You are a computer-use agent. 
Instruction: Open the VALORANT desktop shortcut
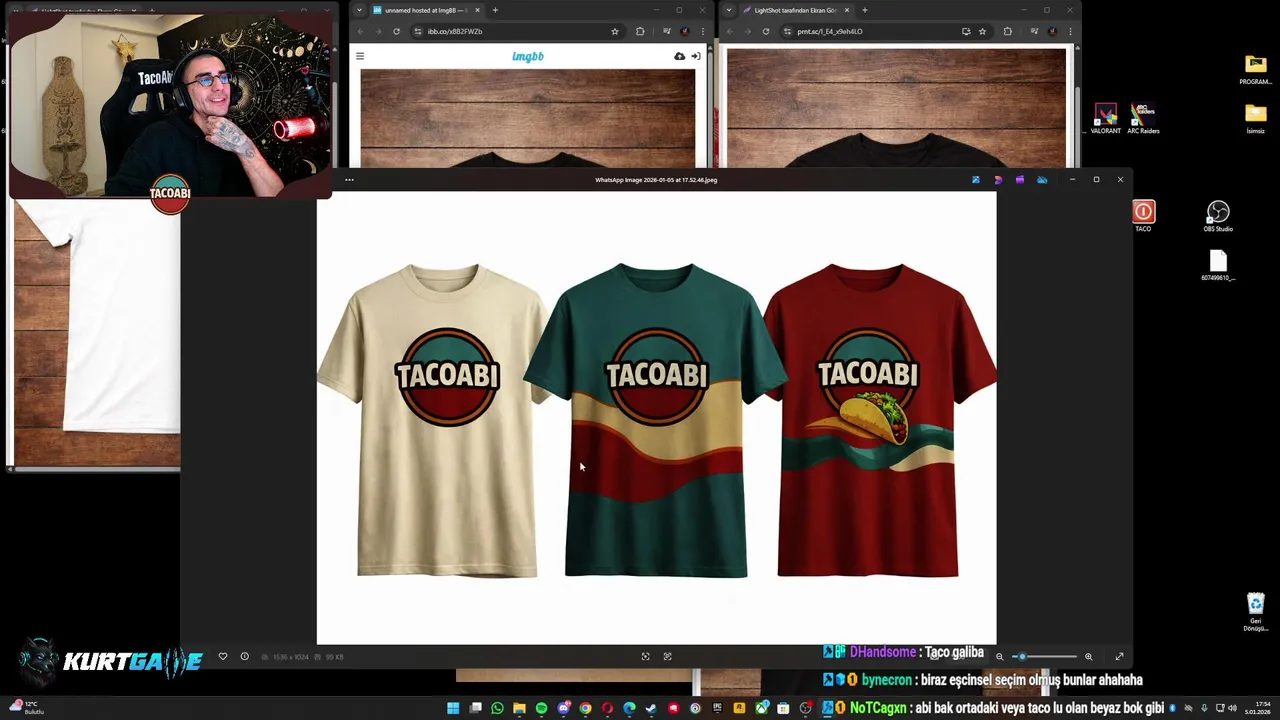point(1105,118)
